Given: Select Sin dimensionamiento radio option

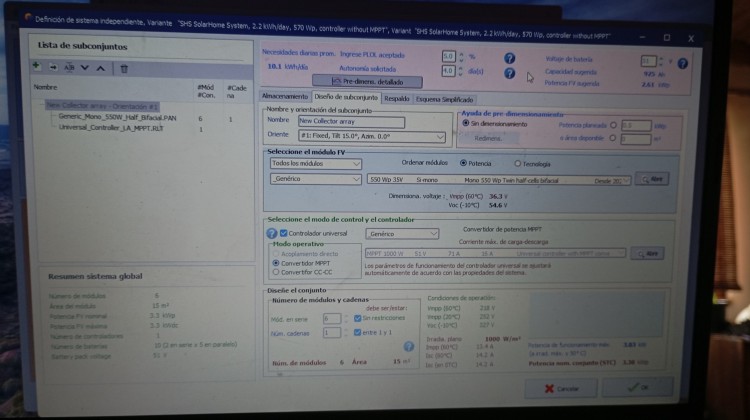Looking at the screenshot, I should [466, 123].
